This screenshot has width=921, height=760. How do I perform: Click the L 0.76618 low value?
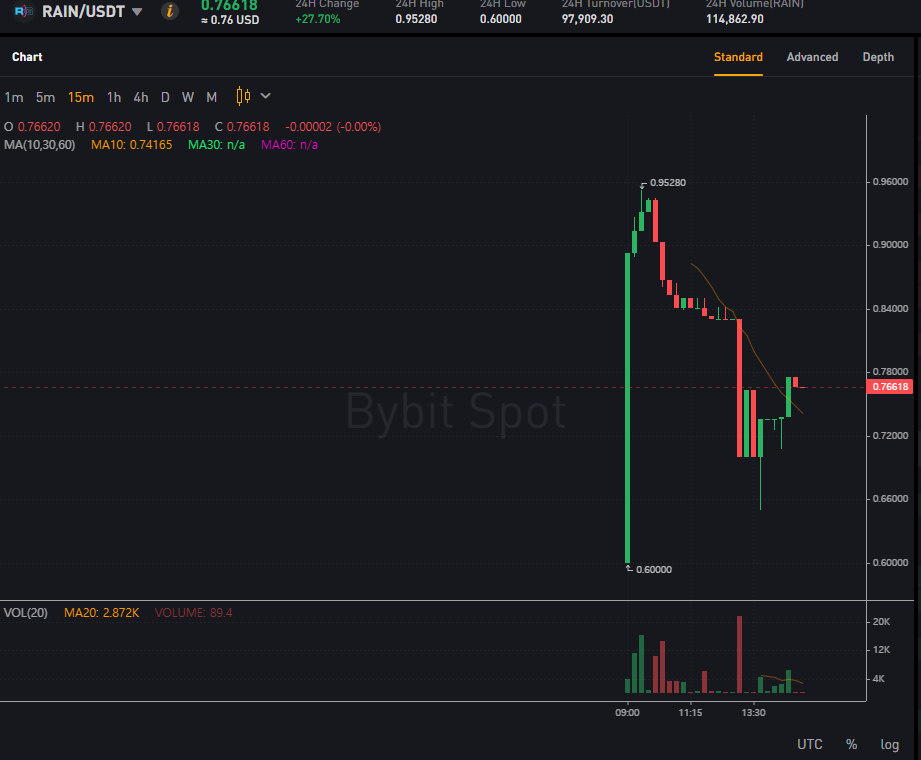pos(173,127)
